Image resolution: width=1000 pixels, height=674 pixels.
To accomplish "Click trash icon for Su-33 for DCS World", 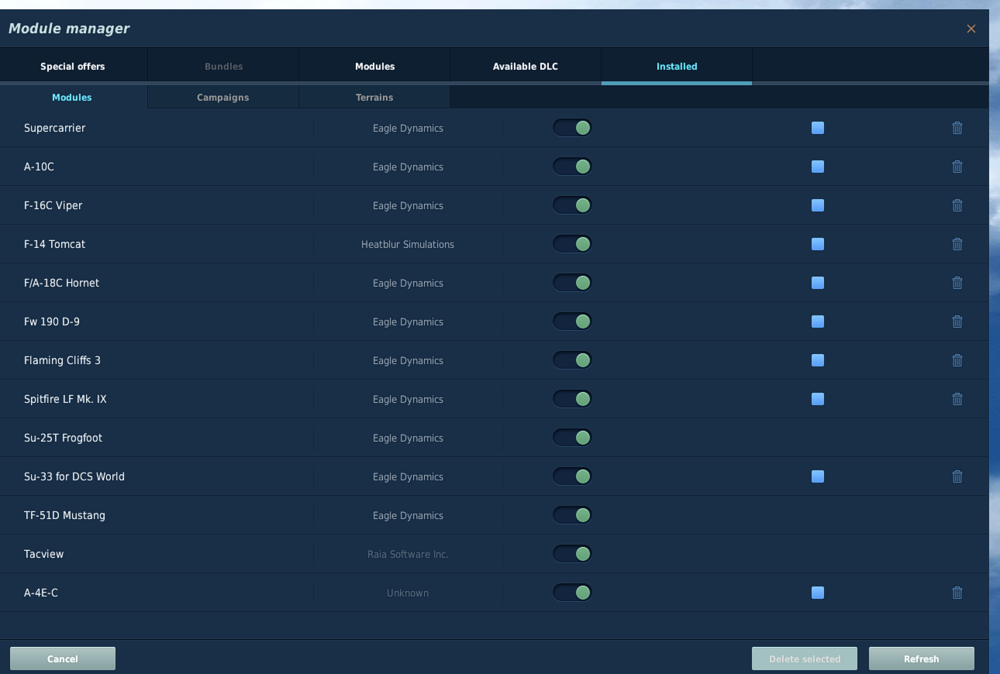I will 957,476.
